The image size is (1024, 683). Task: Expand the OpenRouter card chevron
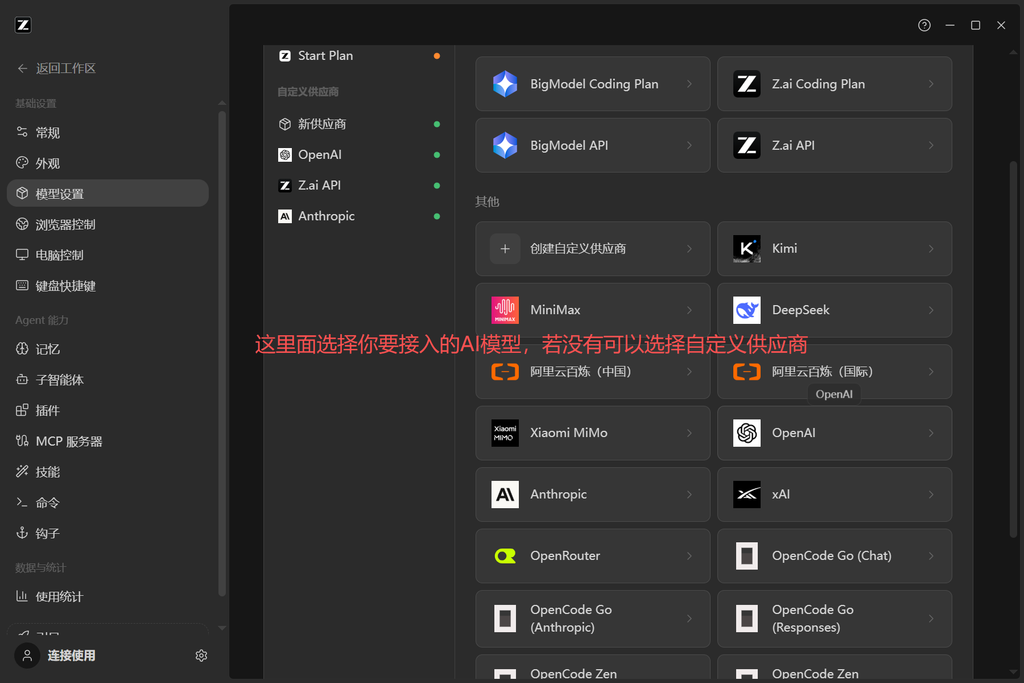[x=689, y=556]
